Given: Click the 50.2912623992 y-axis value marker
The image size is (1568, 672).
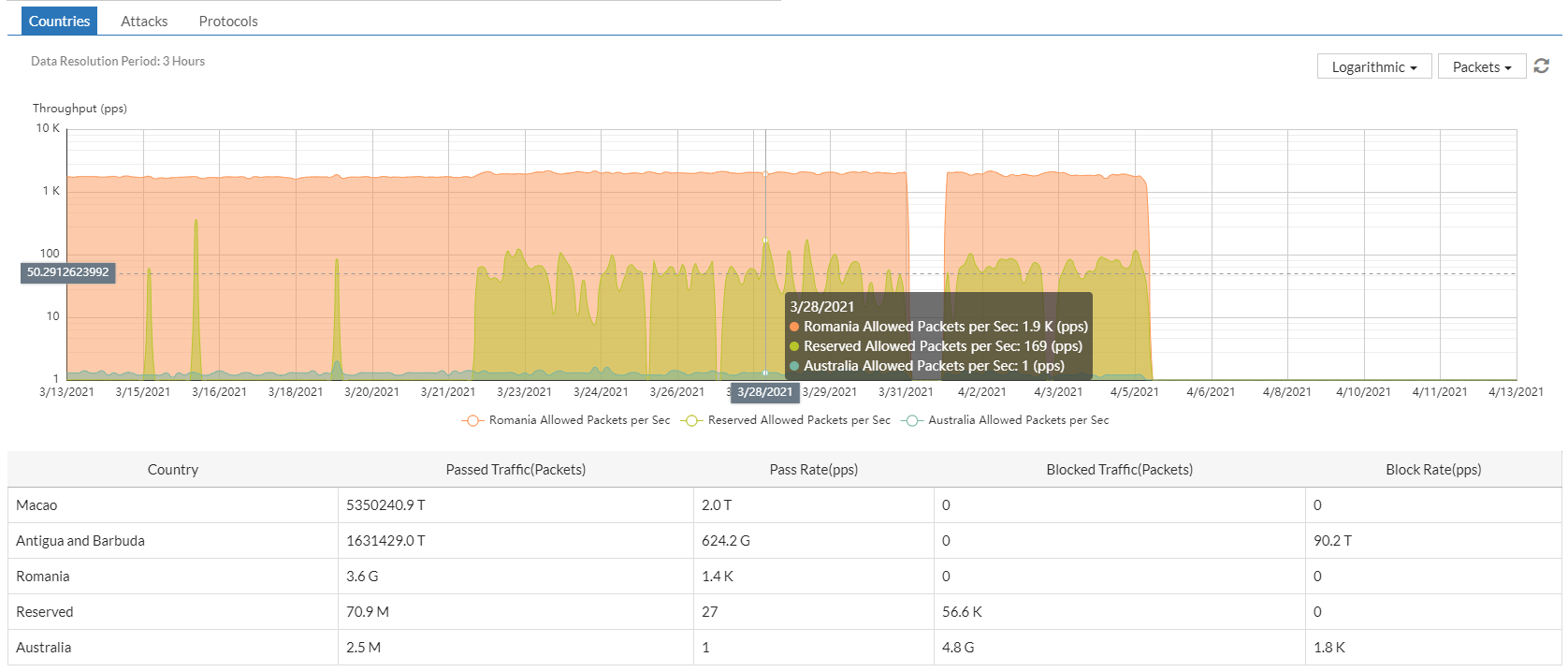Looking at the screenshot, I should [x=68, y=272].
